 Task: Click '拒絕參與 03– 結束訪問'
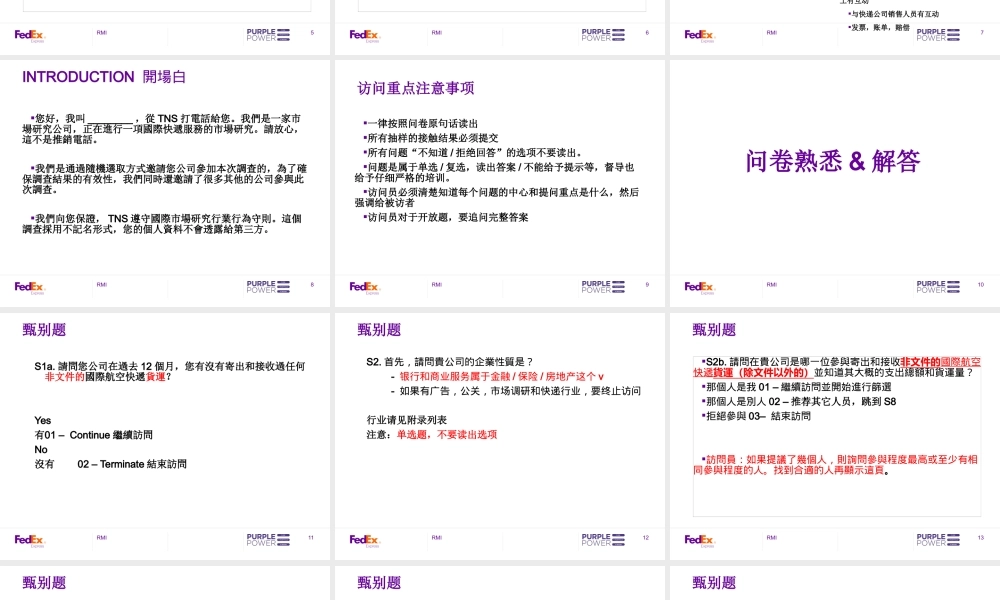(x=758, y=416)
